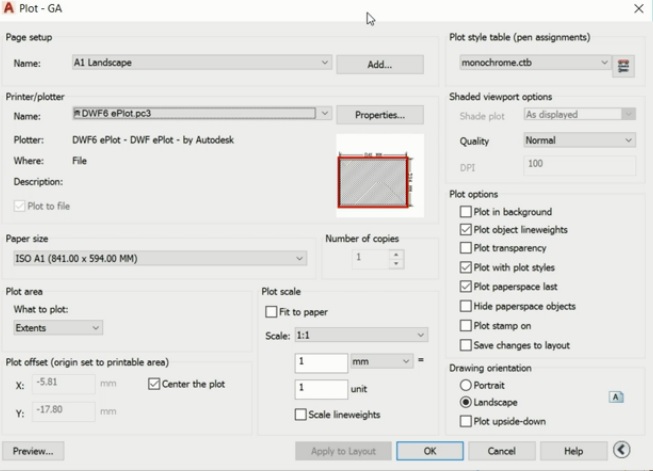Toggle Plot paperspace last checkbox
Screen dimensions: 653x471
[466, 287]
